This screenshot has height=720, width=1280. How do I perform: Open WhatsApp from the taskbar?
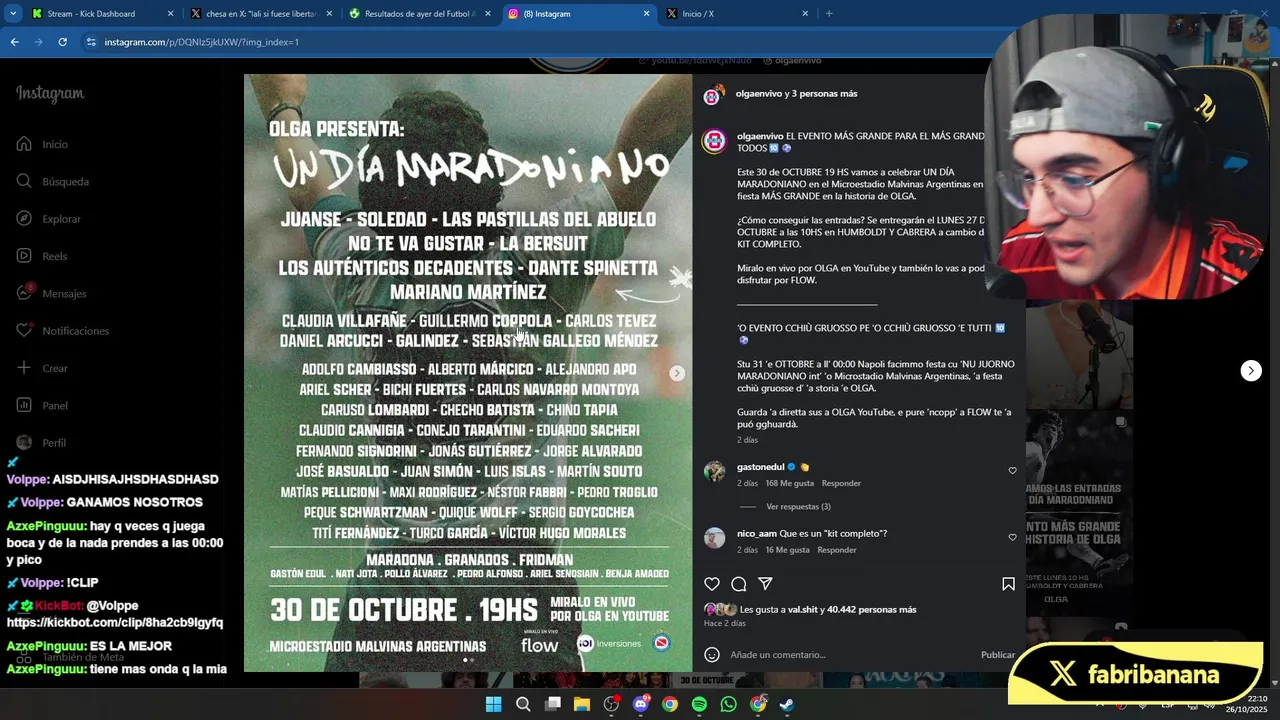coord(729,704)
